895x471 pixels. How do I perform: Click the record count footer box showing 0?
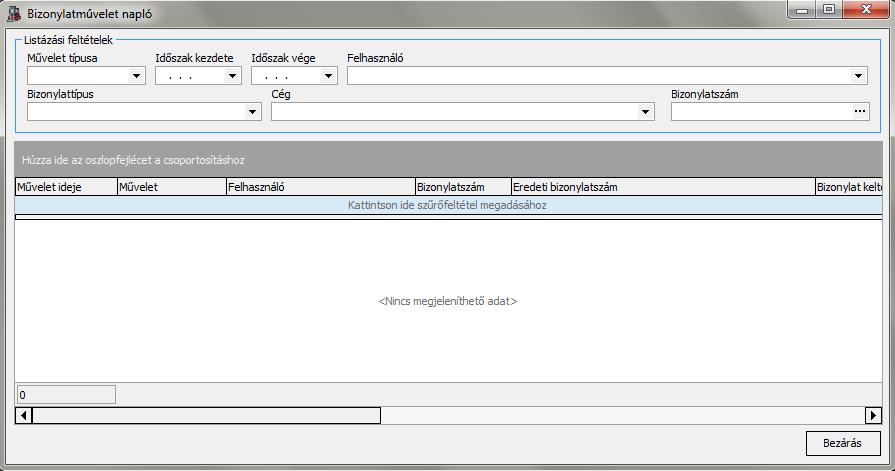(66, 394)
